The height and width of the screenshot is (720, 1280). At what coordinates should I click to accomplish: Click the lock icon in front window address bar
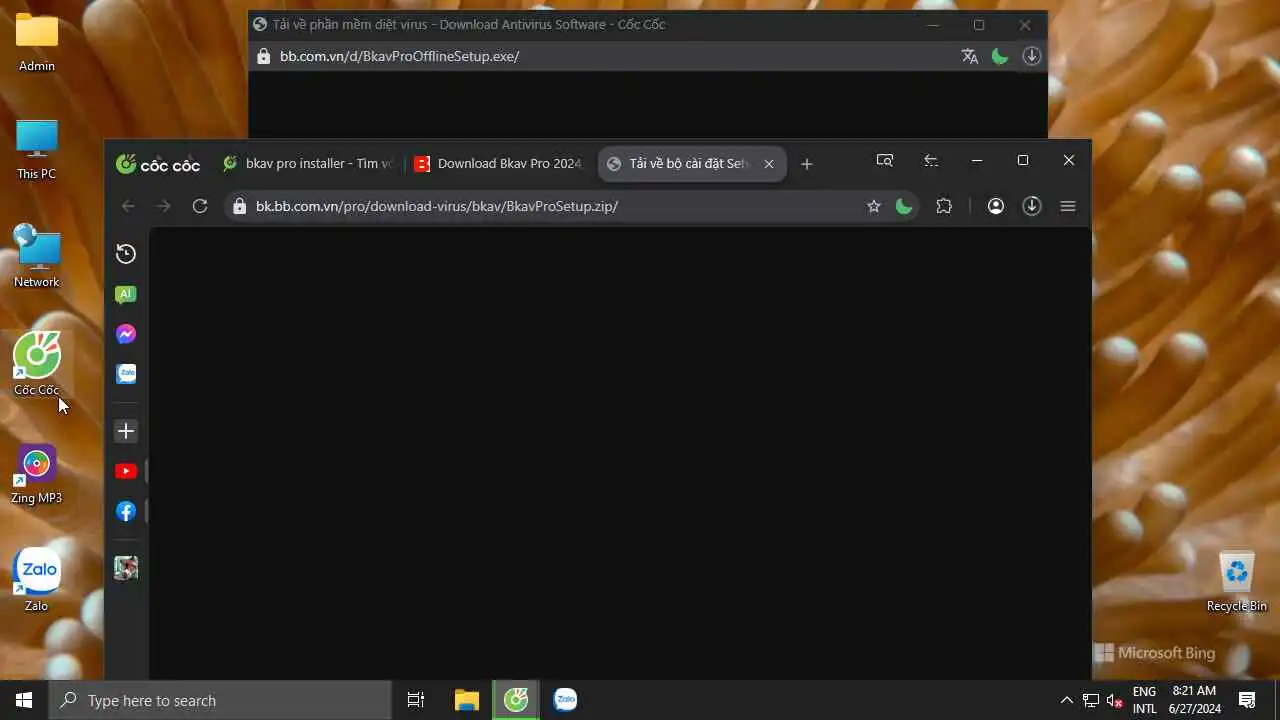(239, 206)
